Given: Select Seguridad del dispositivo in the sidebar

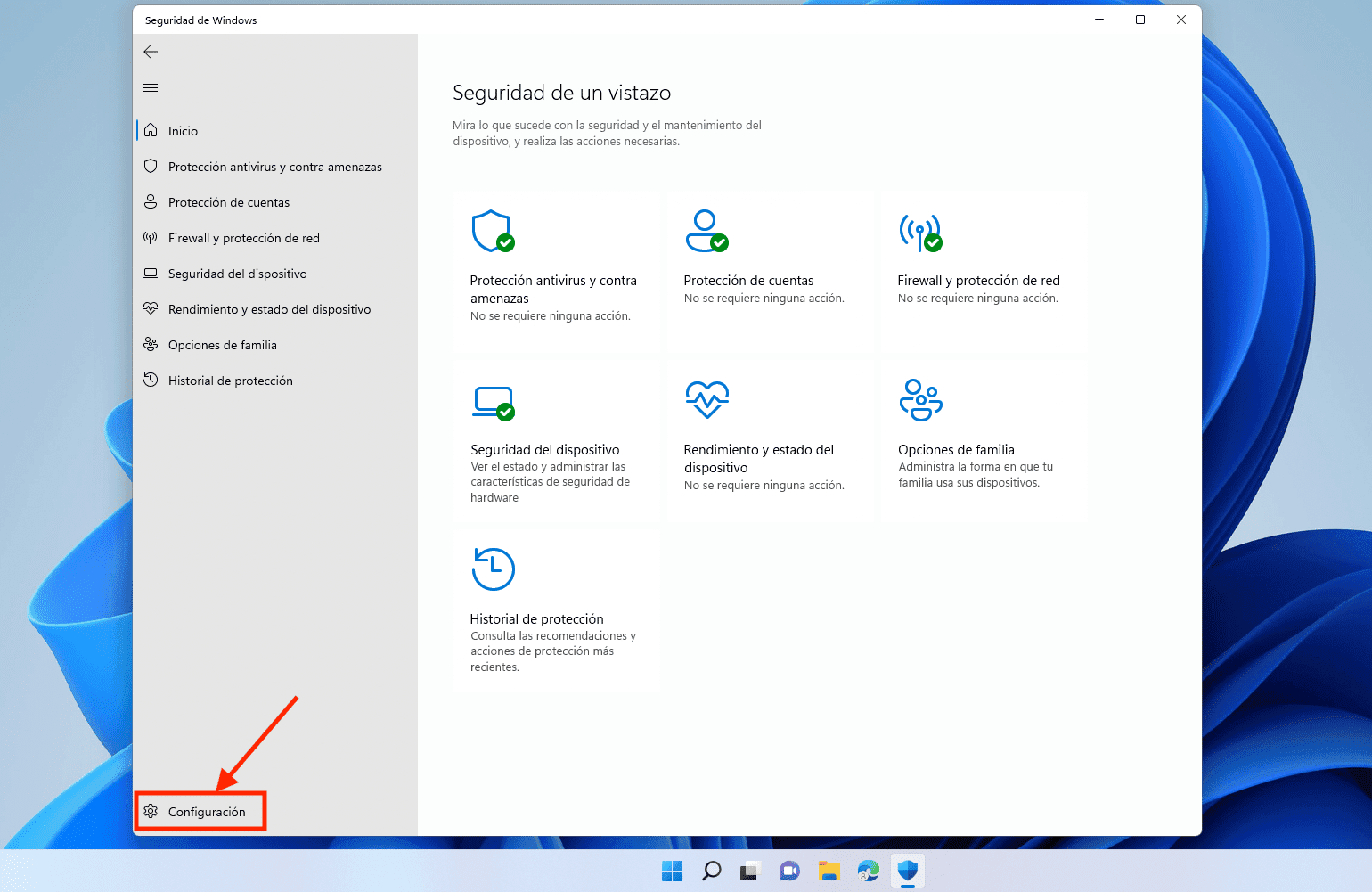Looking at the screenshot, I should click(x=237, y=273).
